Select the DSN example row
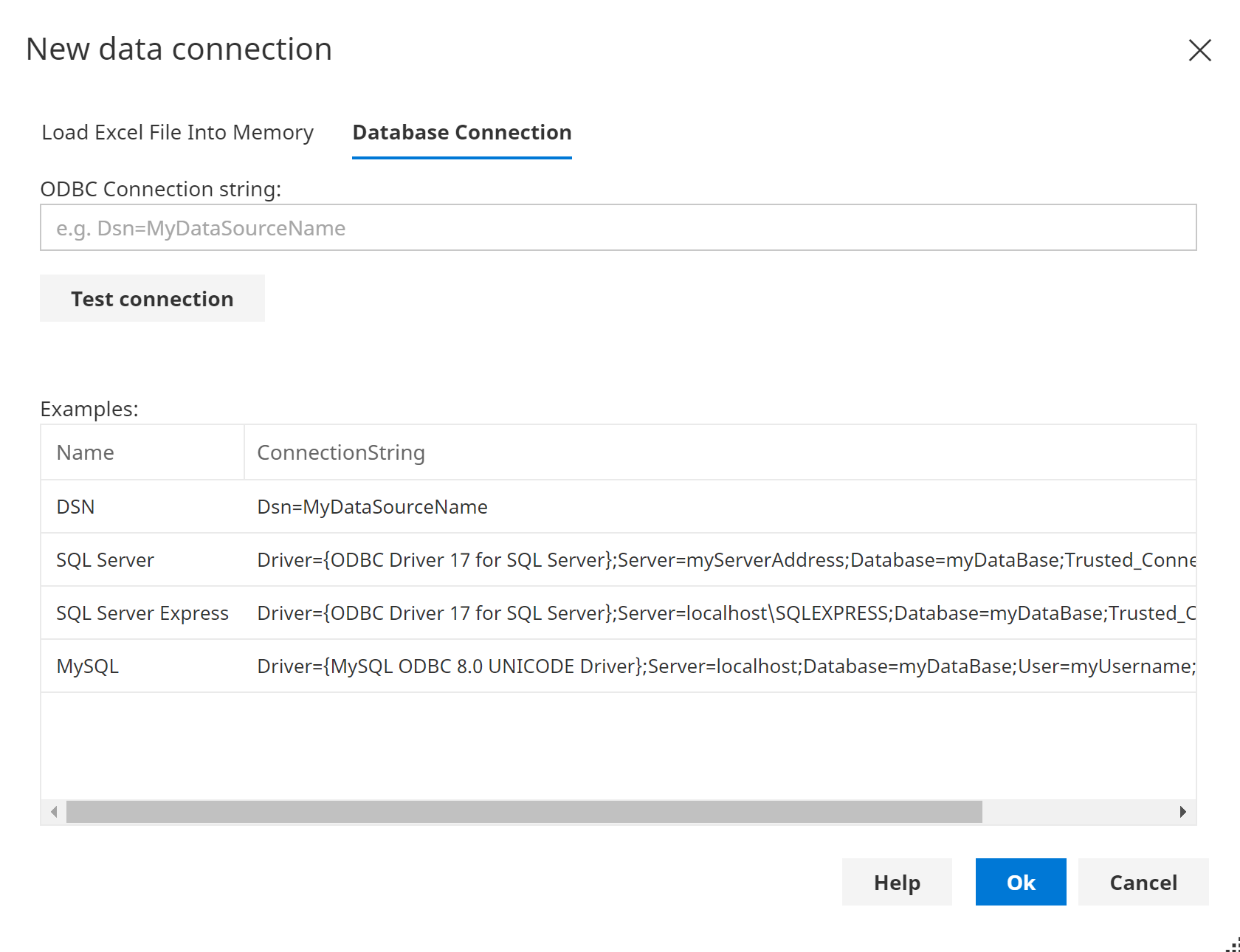This screenshot has width=1240, height=952. pyautogui.click(x=295, y=506)
